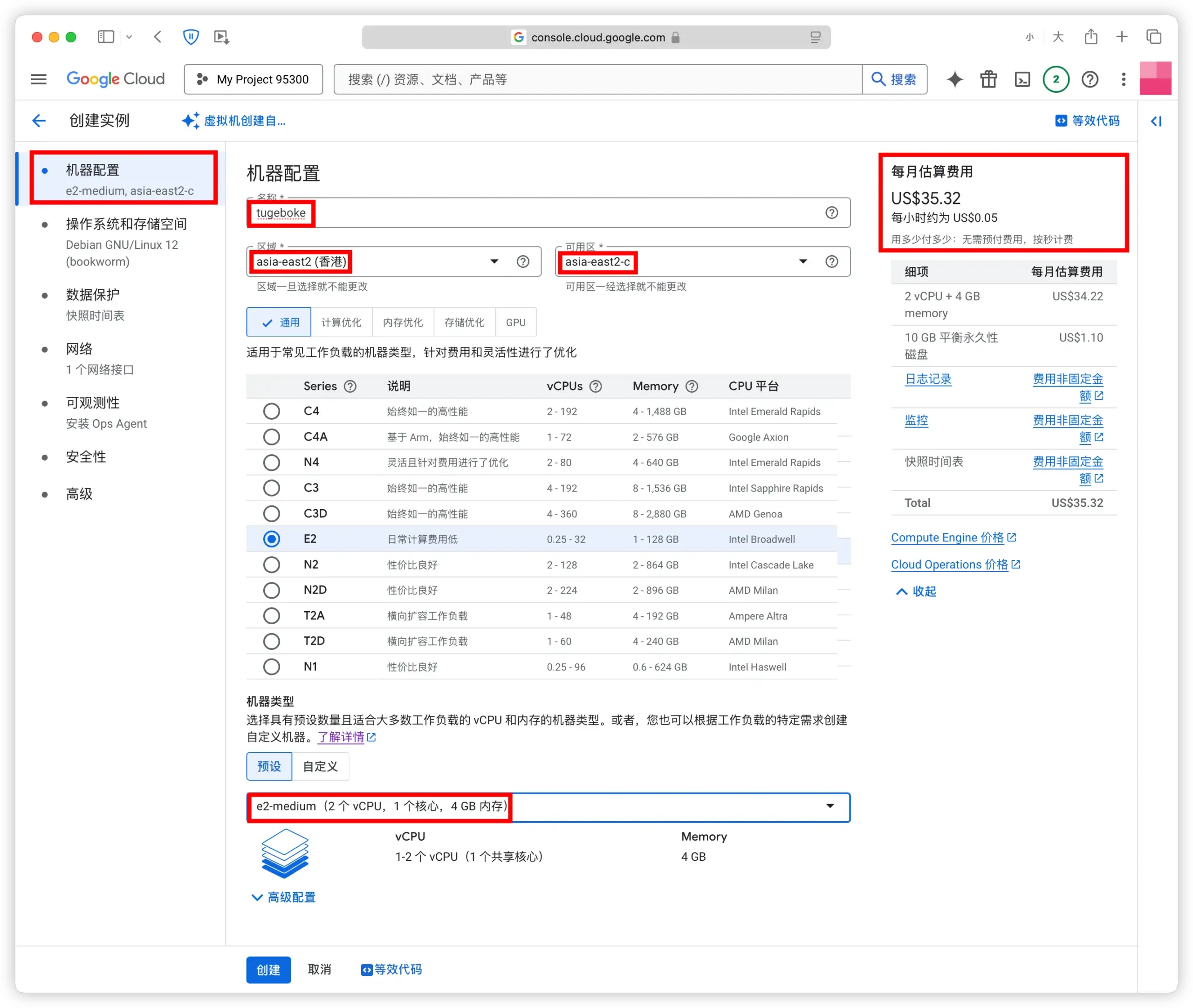Open the e2-medium machine type dropdown
The height and width of the screenshot is (1008, 1193).
(x=548, y=806)
